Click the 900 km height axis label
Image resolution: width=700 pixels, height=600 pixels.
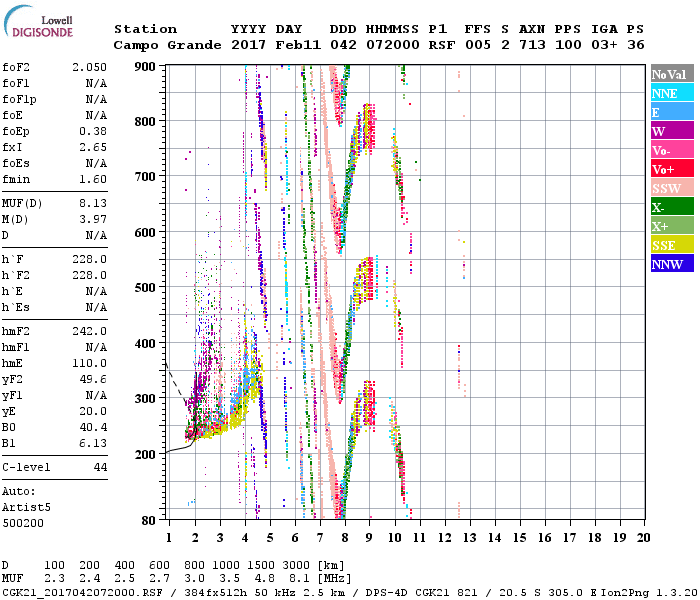click(146, 66)
